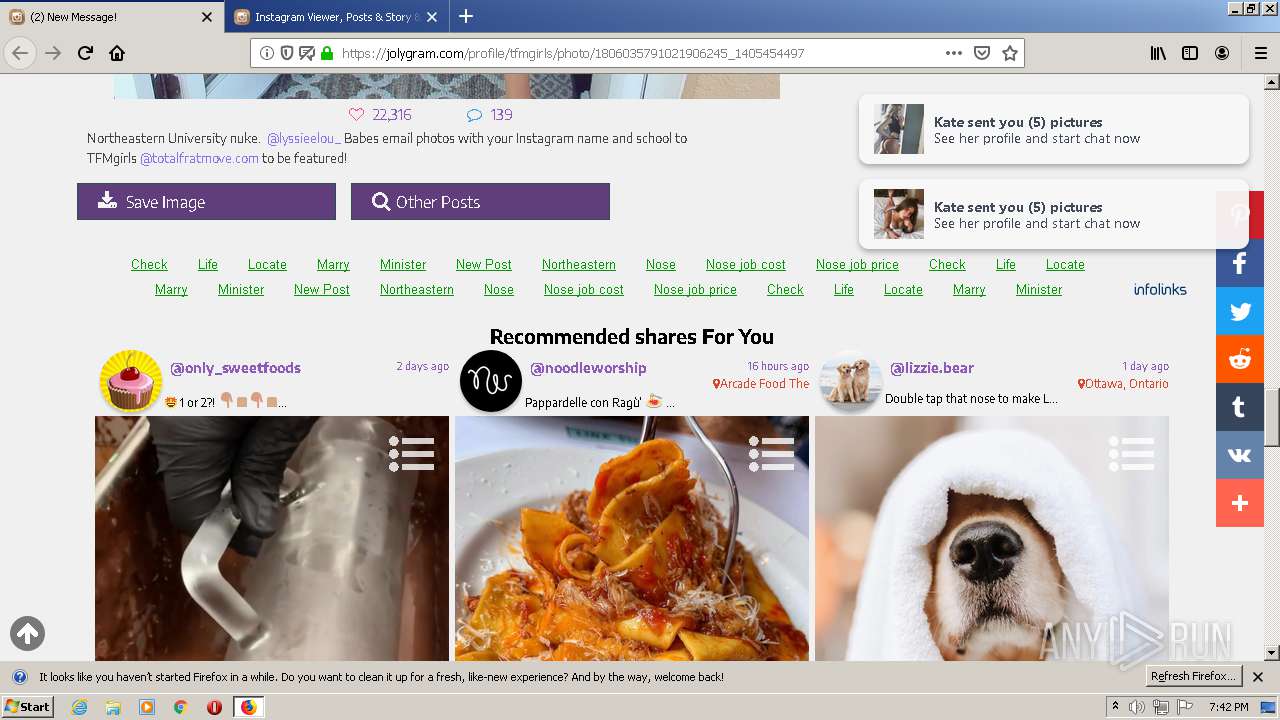Dismiss the Firefox notification bar

[x=1258, y=677]
